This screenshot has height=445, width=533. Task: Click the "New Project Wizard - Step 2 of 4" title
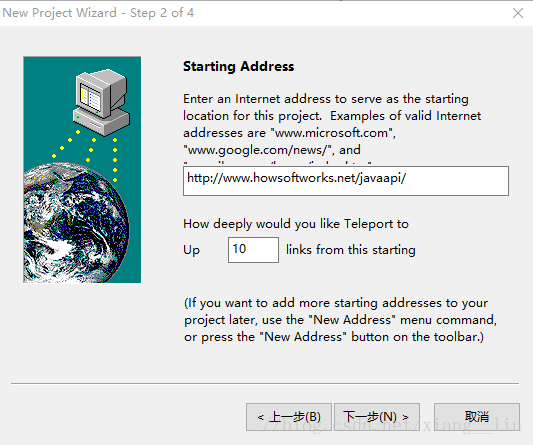(x=98, y=13)
